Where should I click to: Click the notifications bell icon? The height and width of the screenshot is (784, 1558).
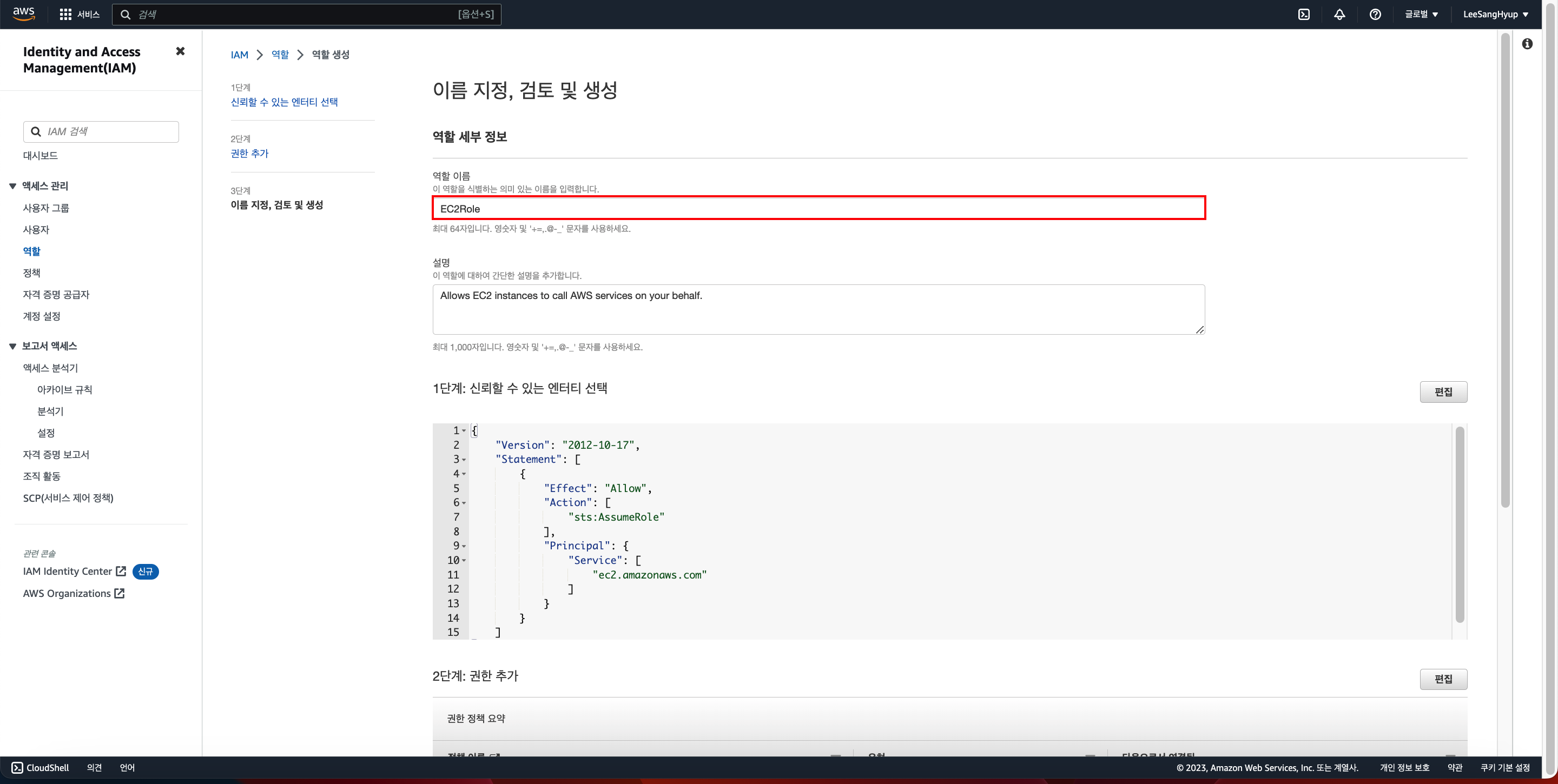[1339, 15]
